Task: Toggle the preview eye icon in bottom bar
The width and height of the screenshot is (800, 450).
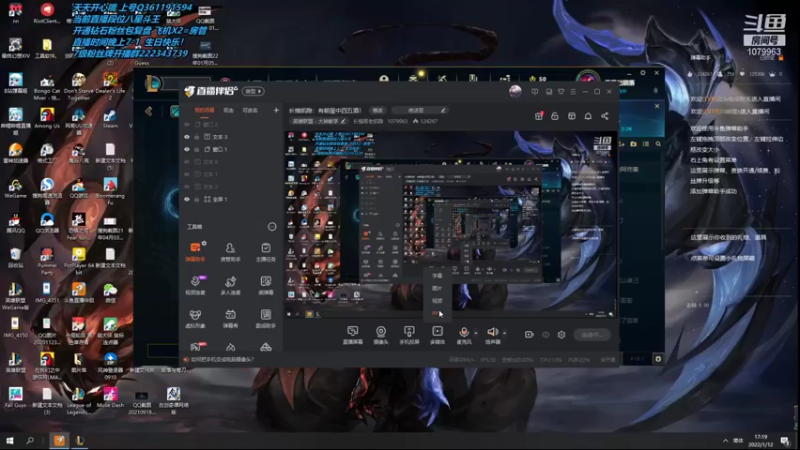Action: (x=545, y=335)
